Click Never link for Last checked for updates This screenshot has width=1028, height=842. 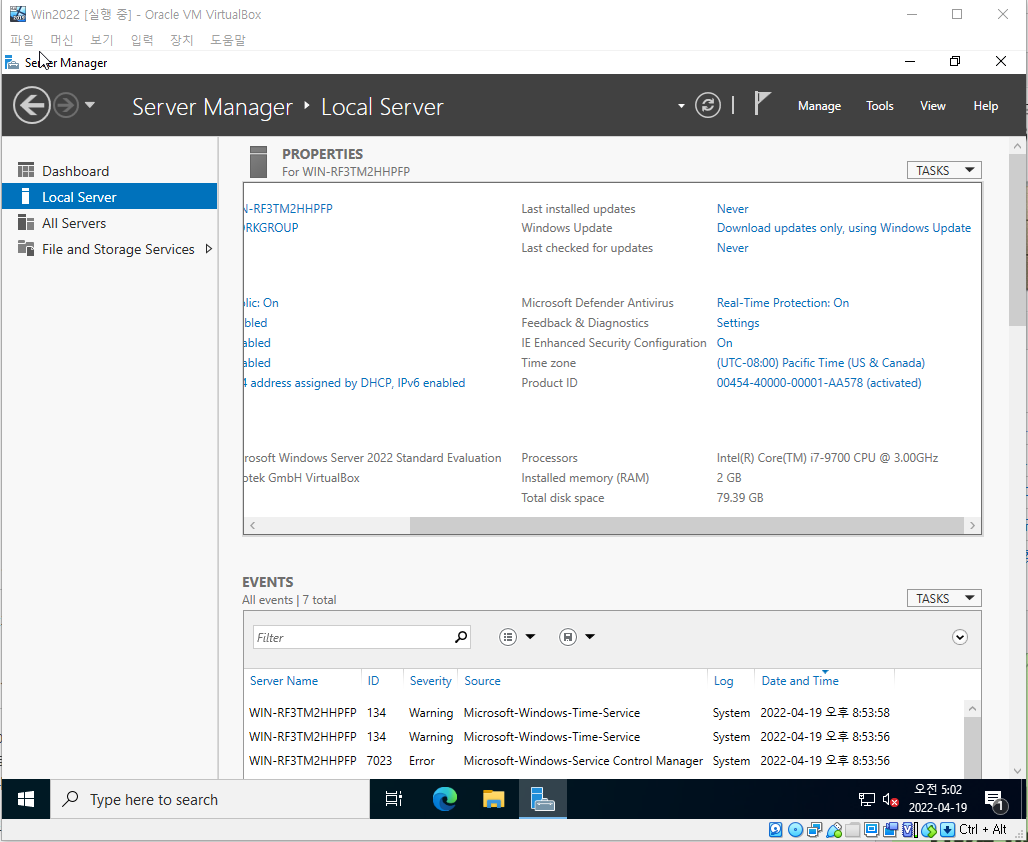click(732, 248)
